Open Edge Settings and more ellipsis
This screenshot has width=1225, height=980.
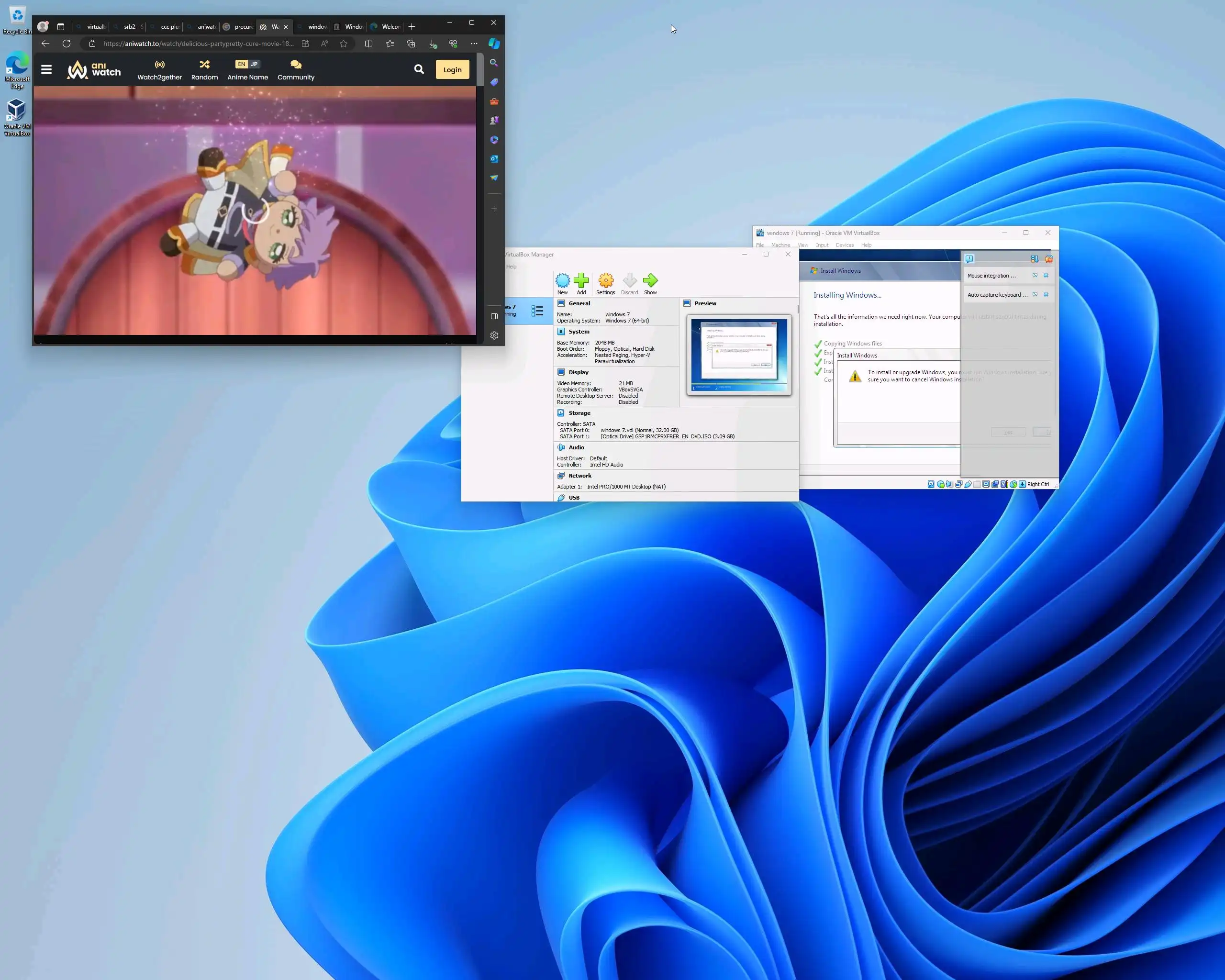point(474,44)
